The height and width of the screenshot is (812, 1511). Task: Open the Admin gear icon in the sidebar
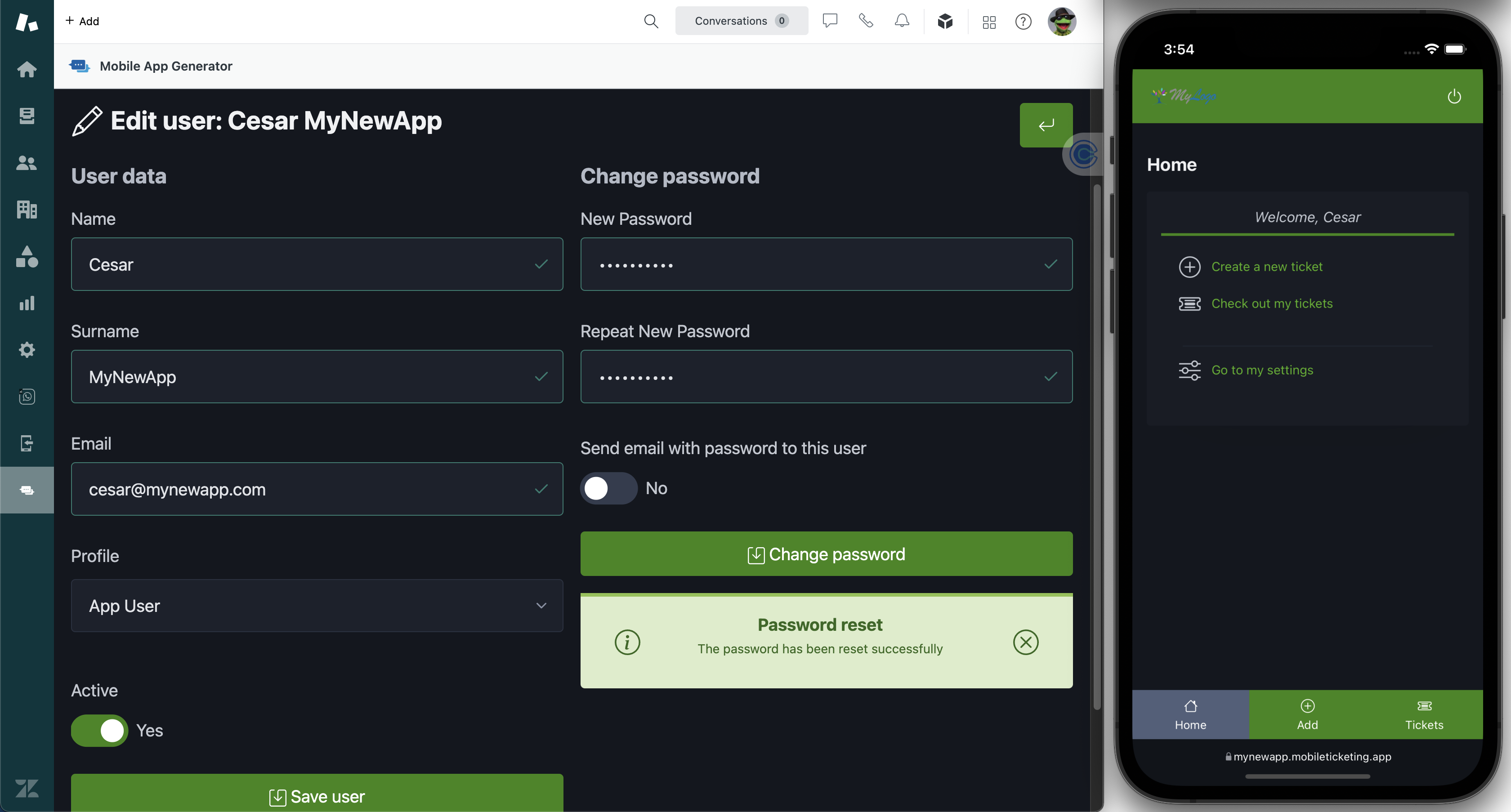pyautogui.click(x=27, y=350)
